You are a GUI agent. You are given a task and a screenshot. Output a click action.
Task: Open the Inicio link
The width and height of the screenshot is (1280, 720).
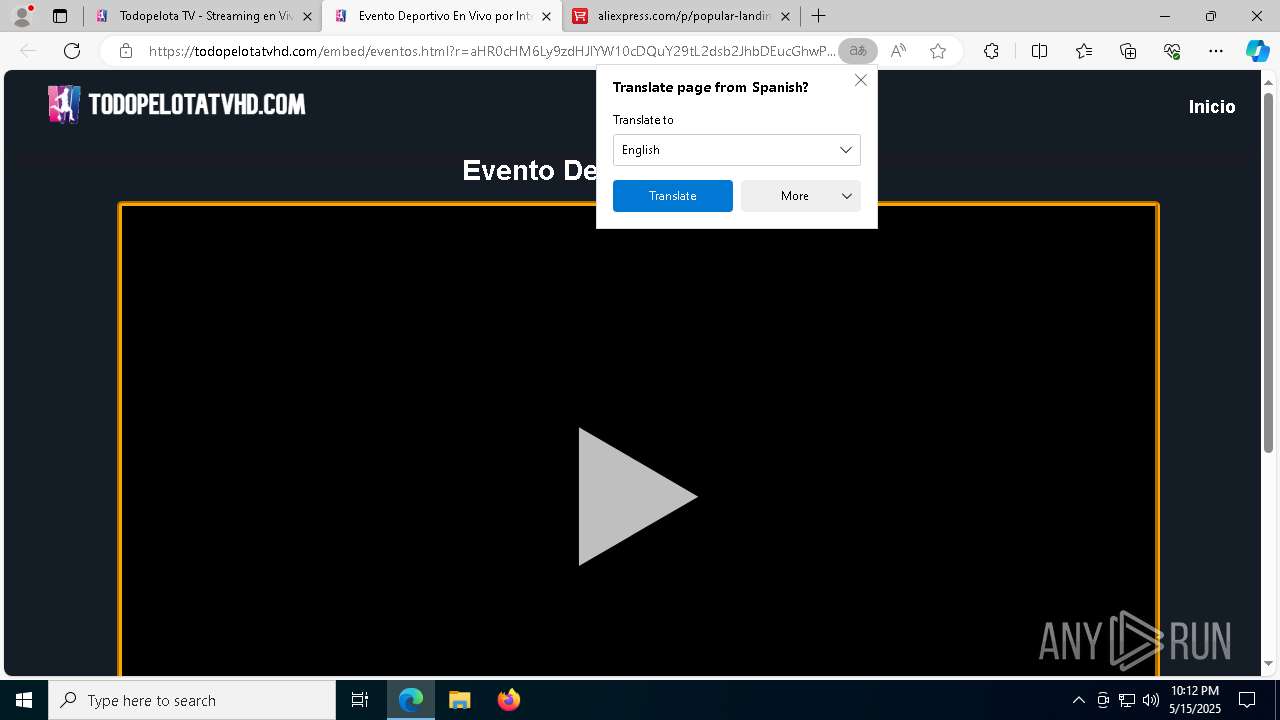click(x=1212, y=107)
